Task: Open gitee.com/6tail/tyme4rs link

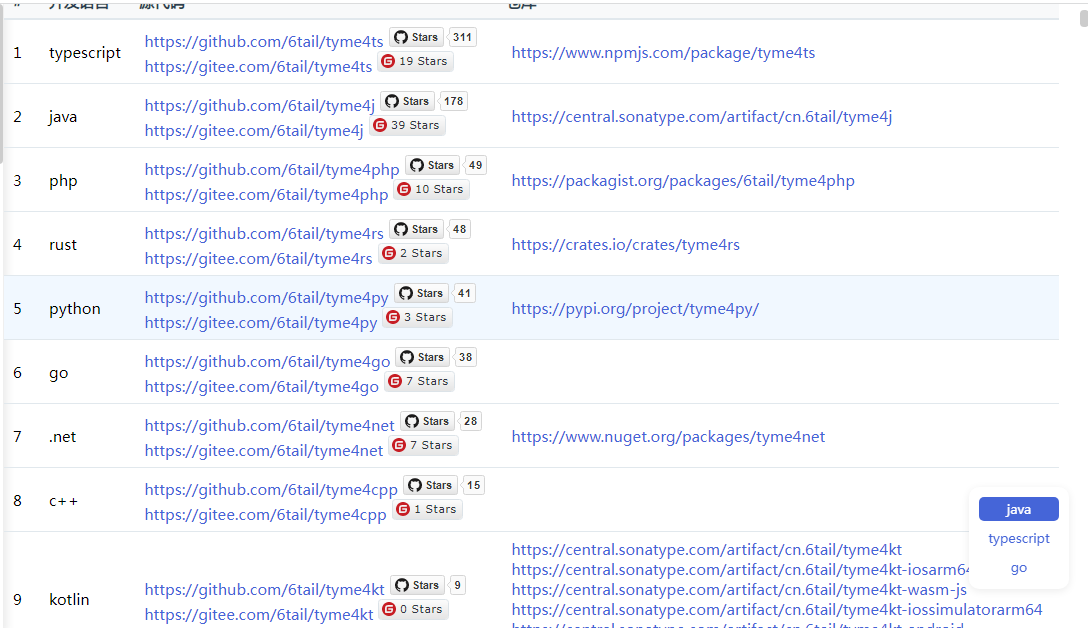Action: pyautogui.click(x=258, y=258)
